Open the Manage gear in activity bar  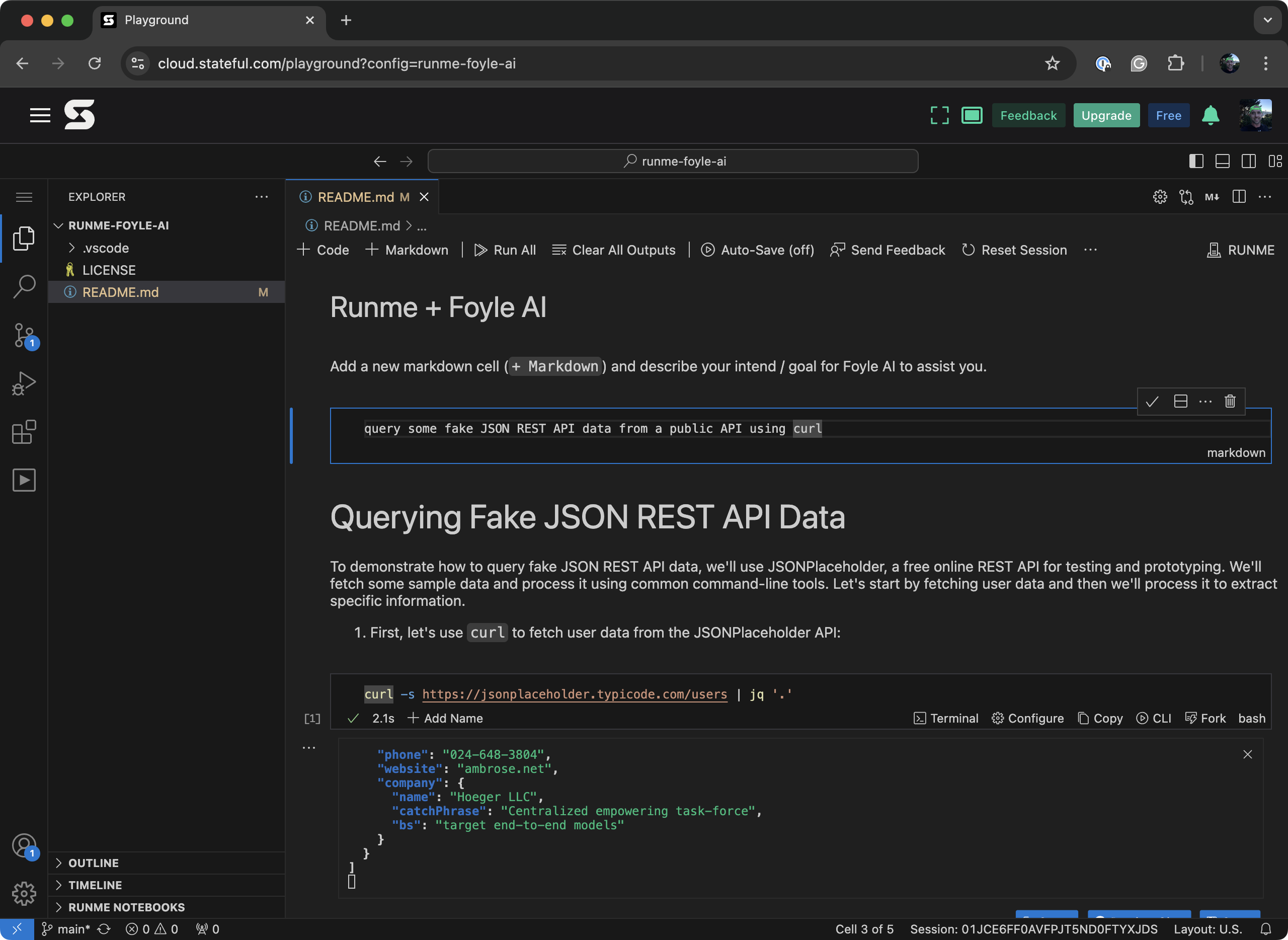24,894
